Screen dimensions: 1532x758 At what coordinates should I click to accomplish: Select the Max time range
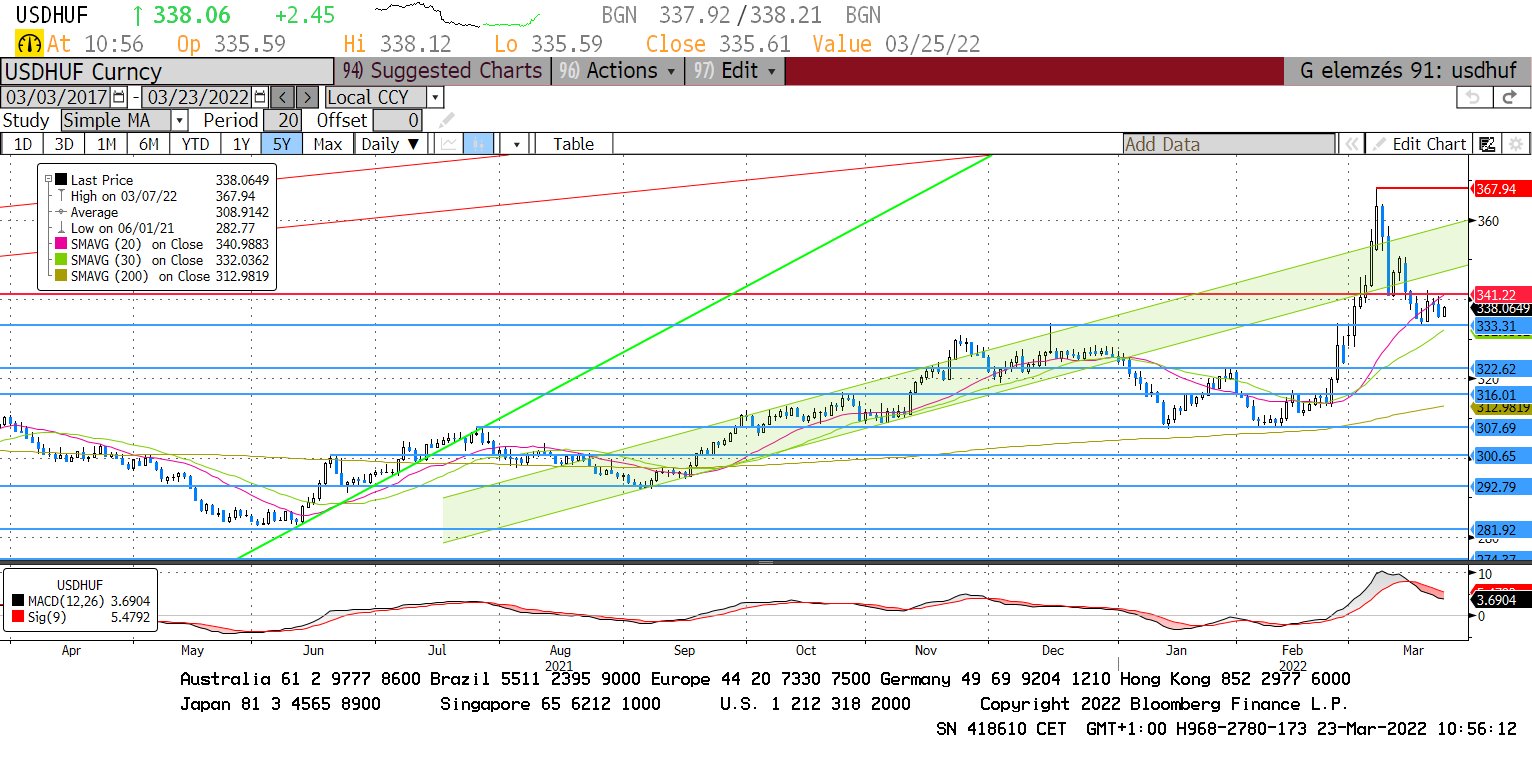pos(327,144)
